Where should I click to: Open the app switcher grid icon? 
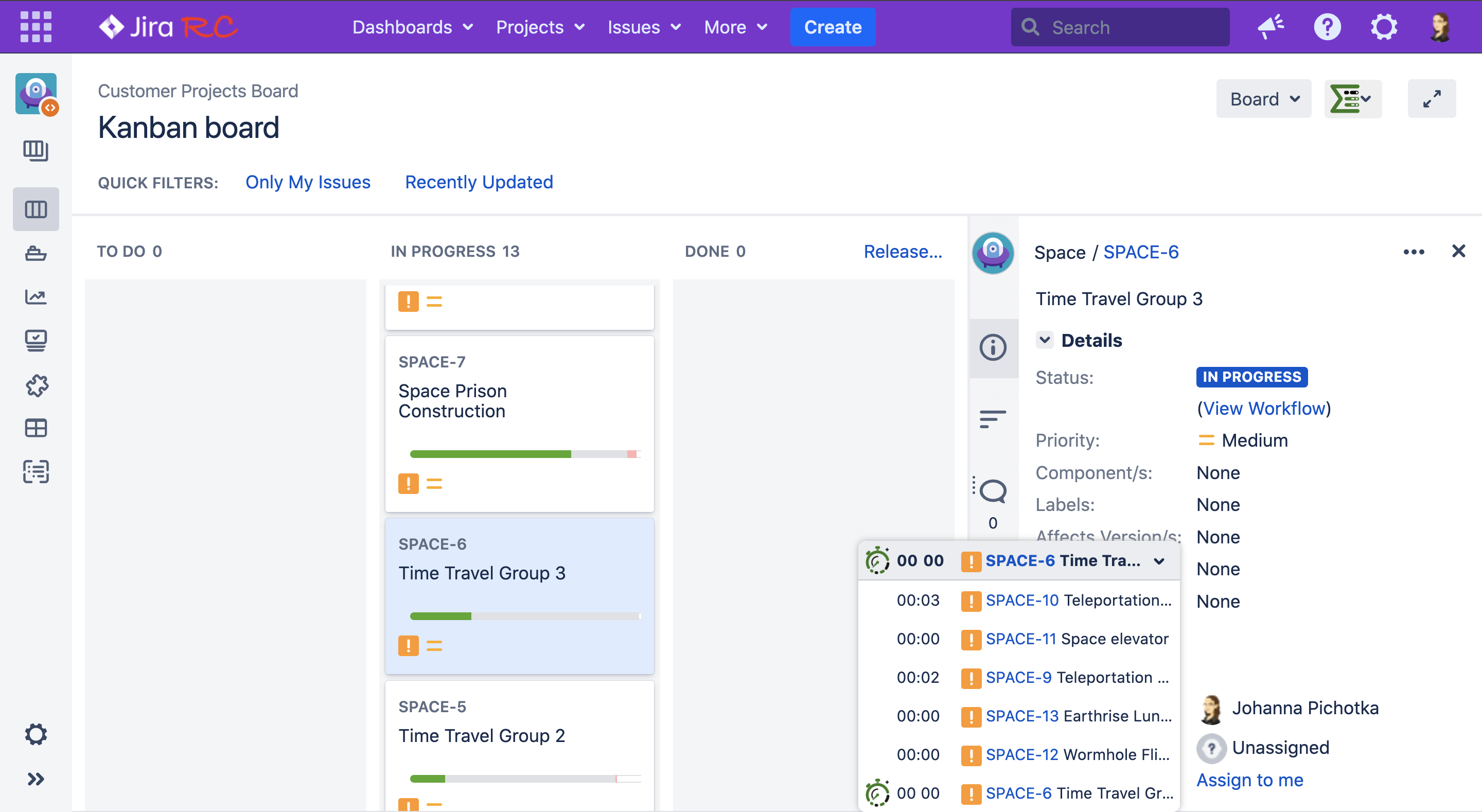36,26
